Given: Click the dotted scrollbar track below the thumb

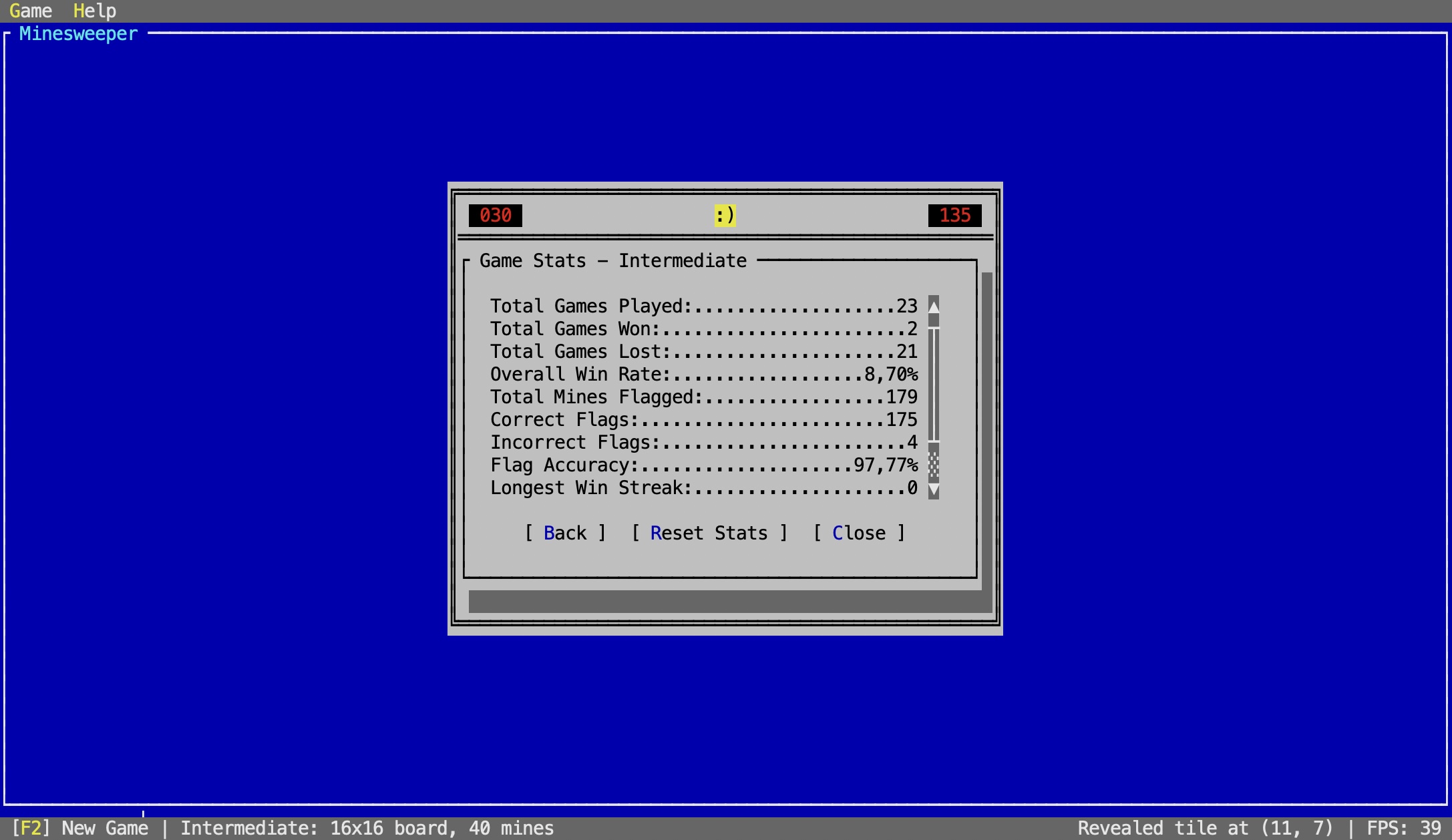Looking at the screenshot, I should point(934,465).
